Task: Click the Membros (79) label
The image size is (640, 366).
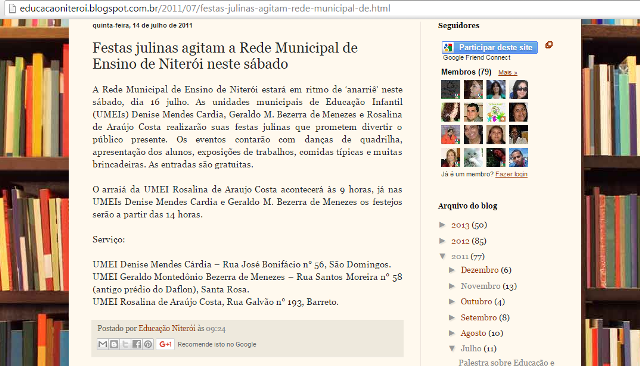Action: pos(466,72)
